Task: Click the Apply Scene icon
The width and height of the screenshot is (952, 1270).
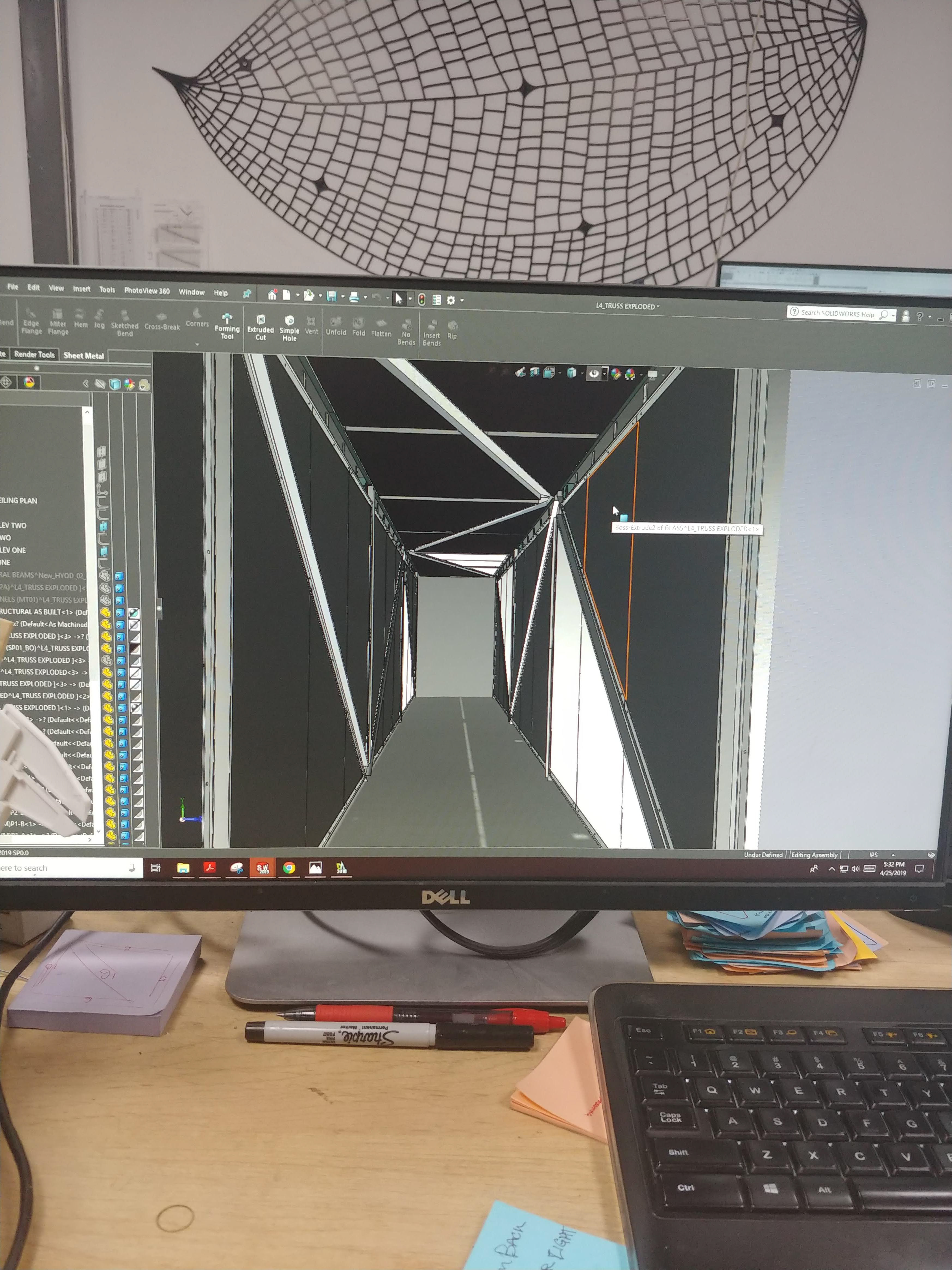Action: (630, 374)
